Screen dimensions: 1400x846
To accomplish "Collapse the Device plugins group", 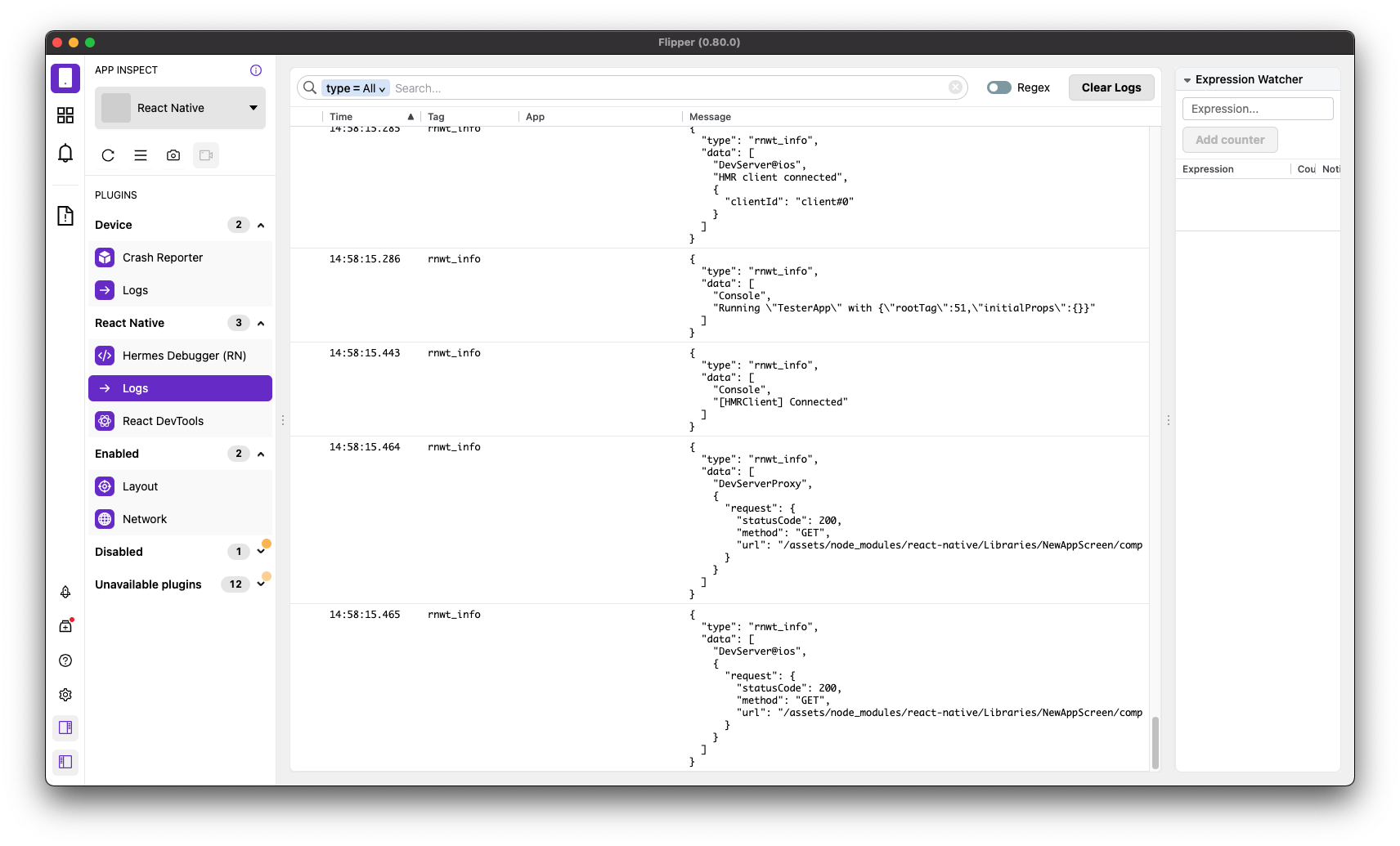I will pos(261,226).
